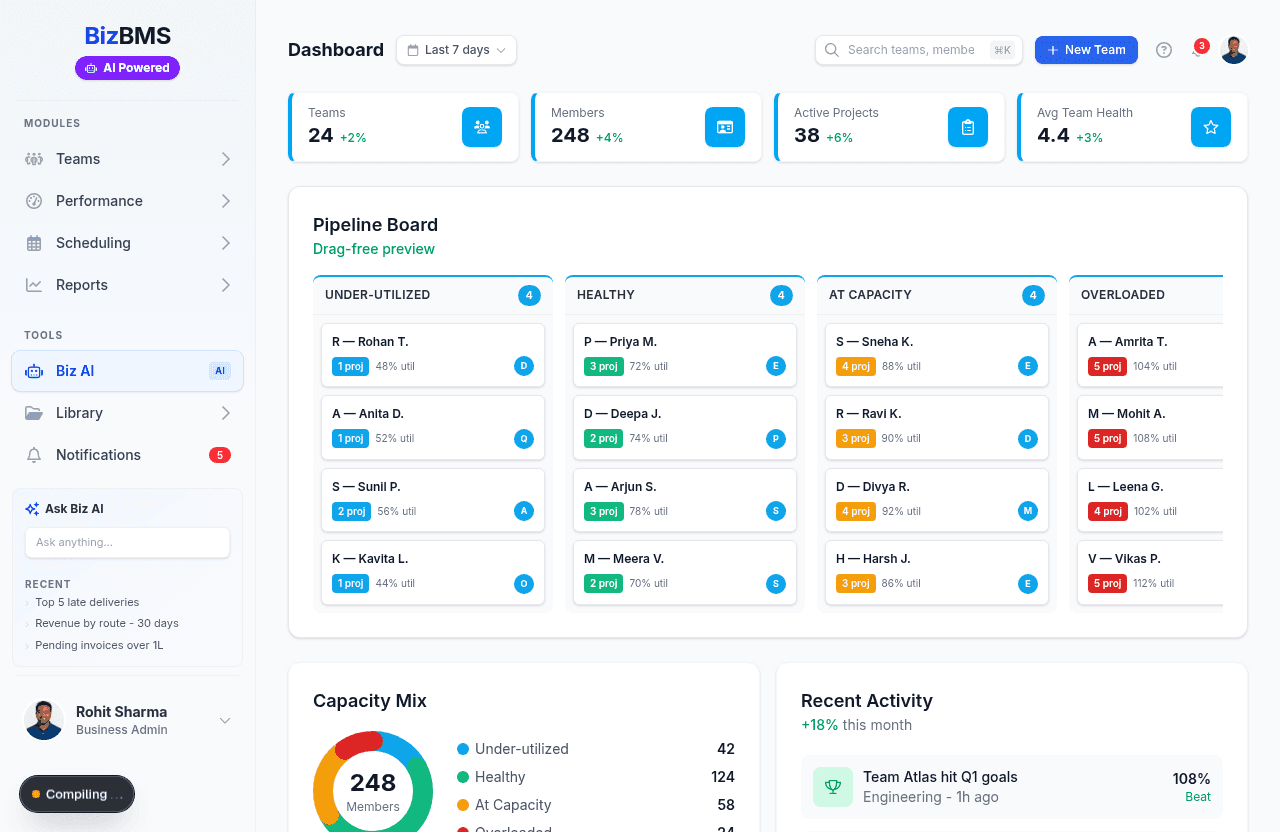Open the profile avatar in top bar
This screenshot has width=1280, height=832.
[x=1234, y=50]
